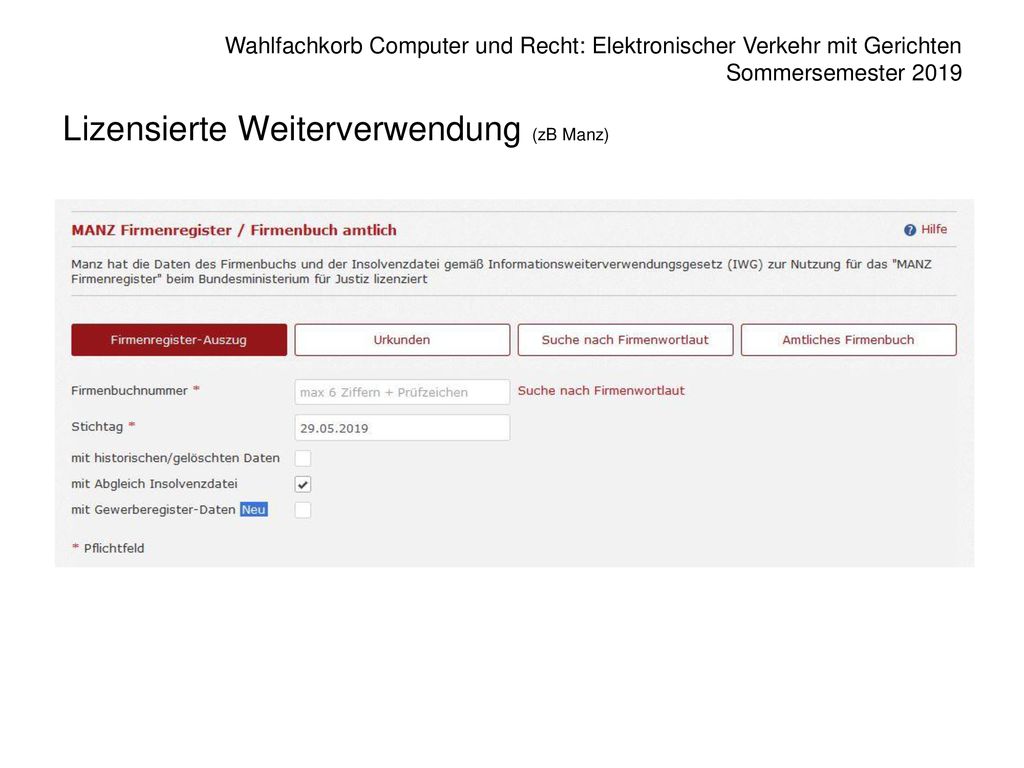The image size is (1024, 768).
Task: Enable mit historischen/gelöschten Daten checkbox
Action: [303, 458]
